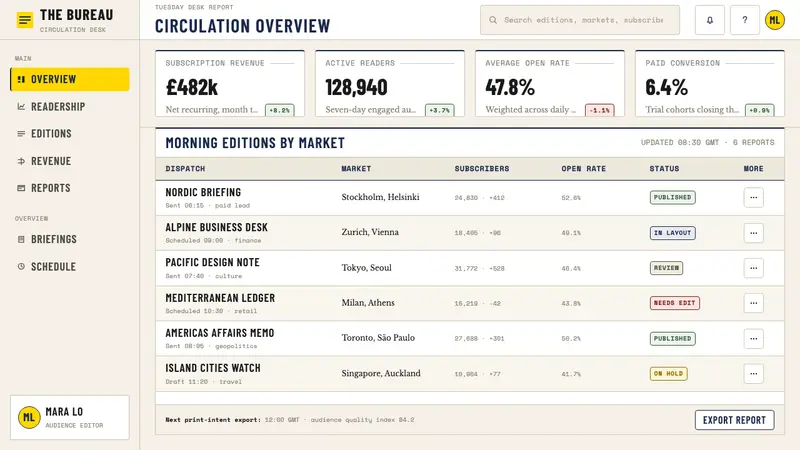800x450 pixels.
Task: Navigate to Editions
Action: pyautogui.click(x=70, y=134)
